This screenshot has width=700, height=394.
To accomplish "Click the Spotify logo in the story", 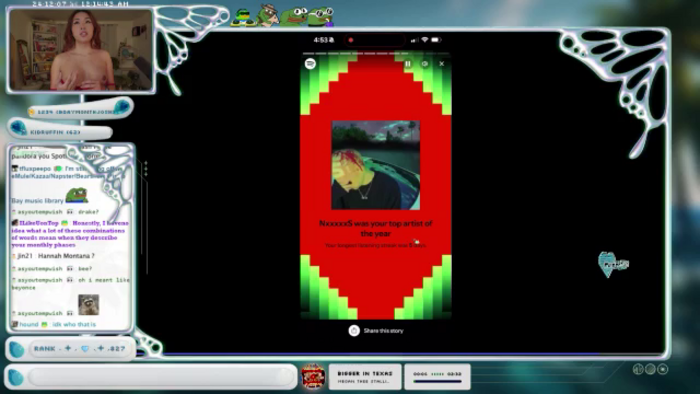I will tap(310, 64).
